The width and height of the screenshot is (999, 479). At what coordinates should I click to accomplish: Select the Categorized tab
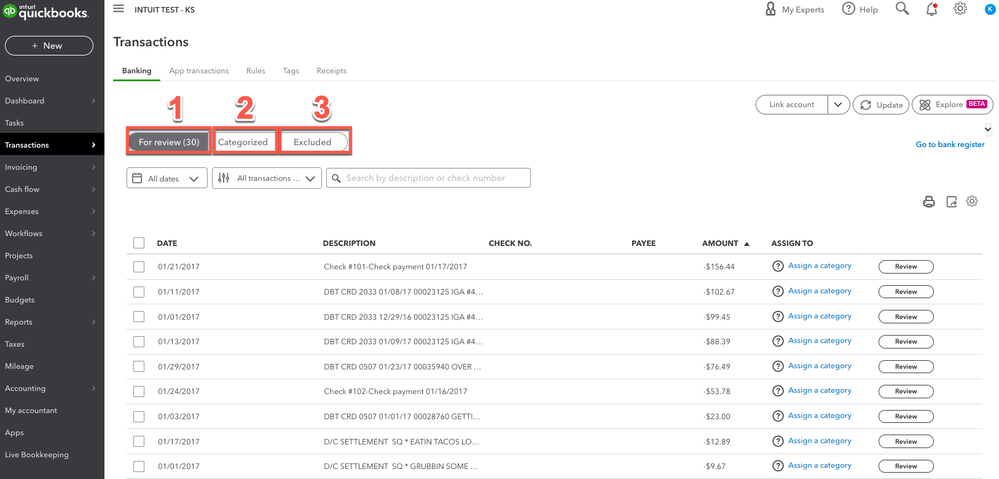pos(243,142)
